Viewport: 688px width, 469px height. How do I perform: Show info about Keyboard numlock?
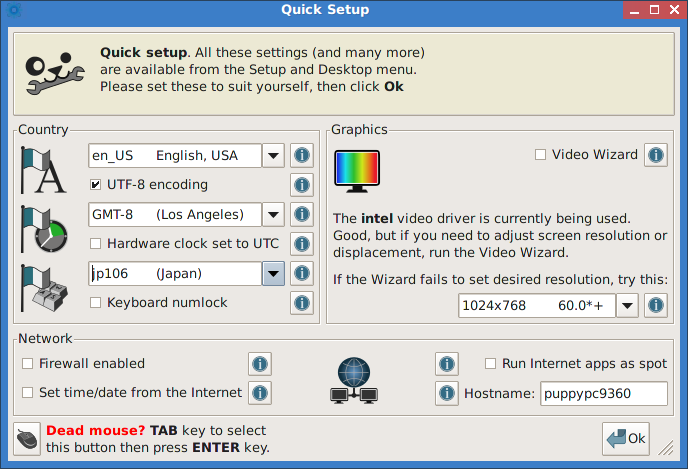pos(302,303)
